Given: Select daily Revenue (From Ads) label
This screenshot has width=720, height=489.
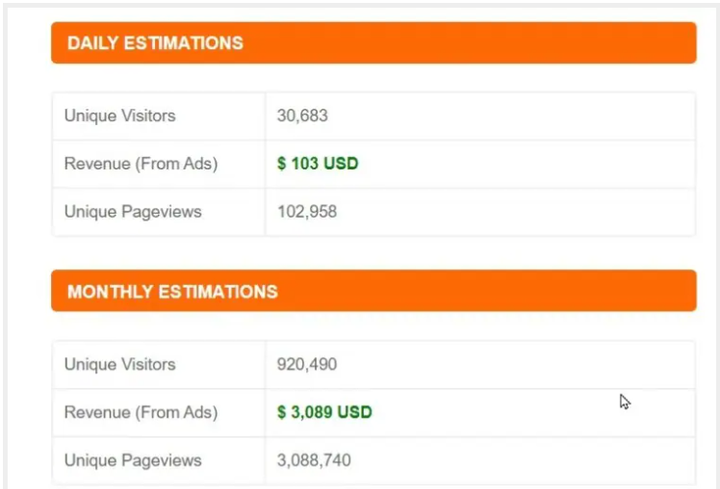Looking at the screenshot, I should click(x=141, y=164).
